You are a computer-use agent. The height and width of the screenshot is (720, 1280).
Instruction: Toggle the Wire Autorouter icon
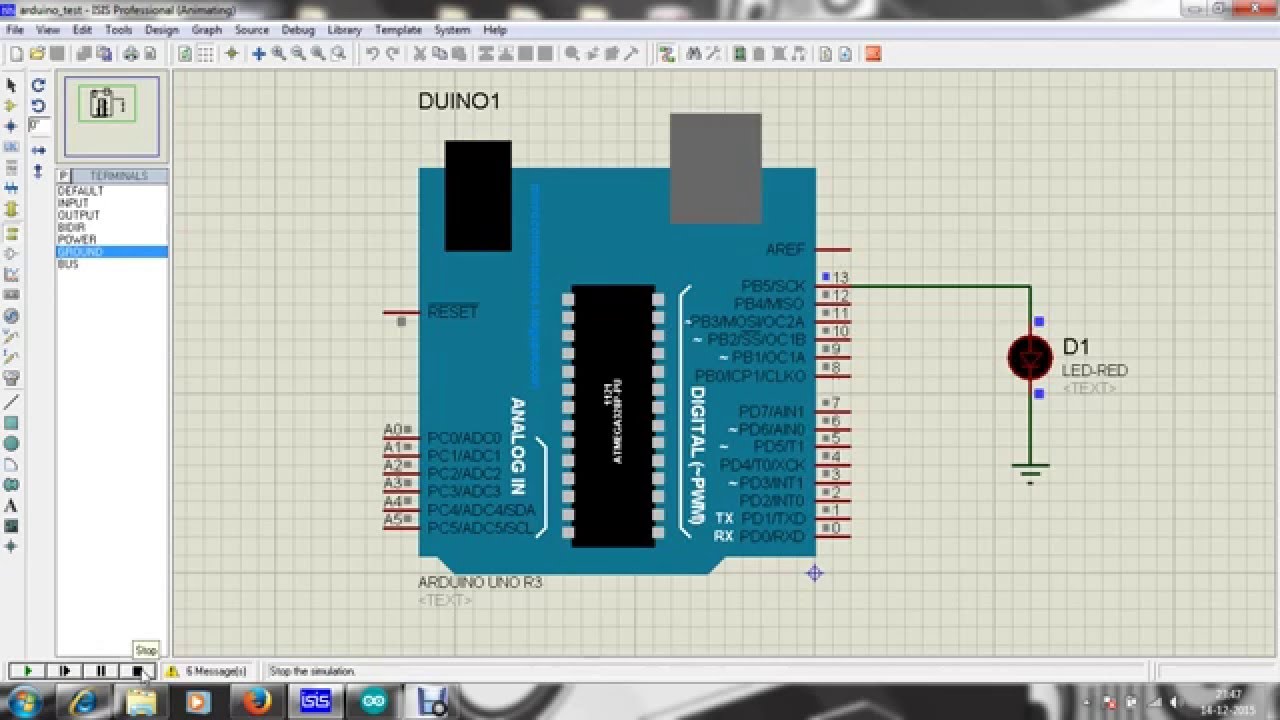pos(667,54)
